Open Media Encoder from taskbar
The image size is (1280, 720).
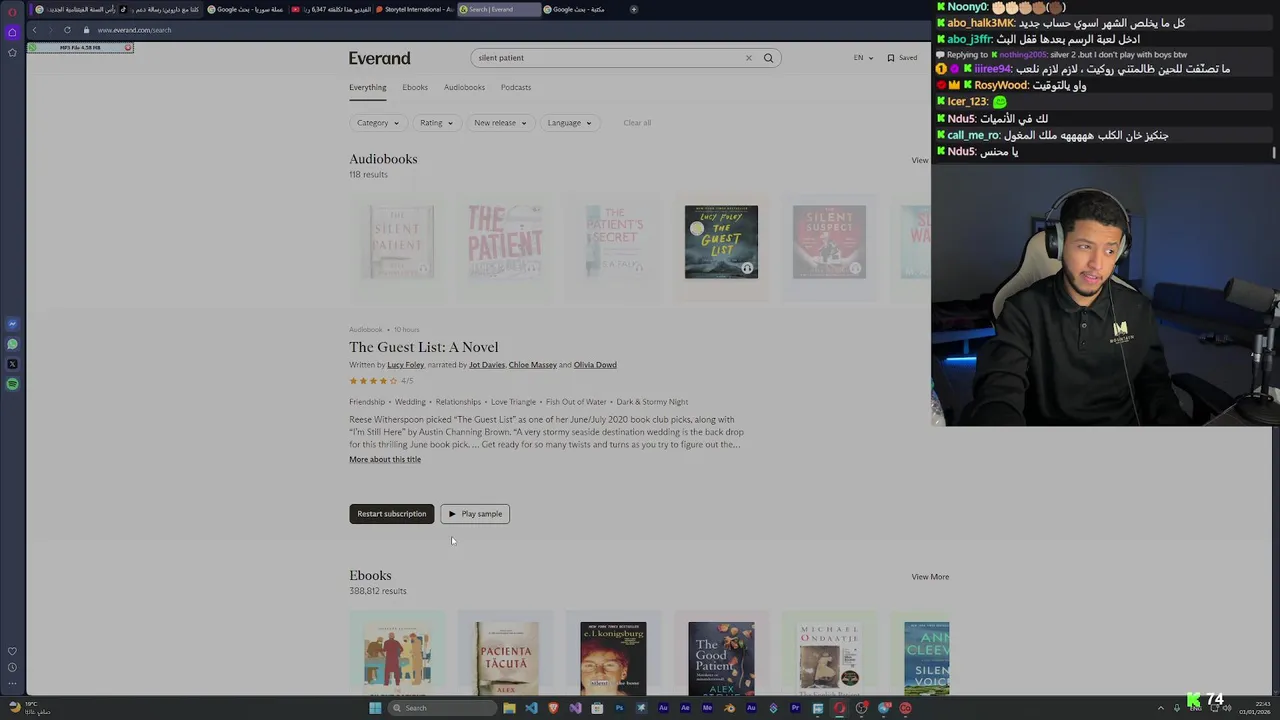[707, 708]
